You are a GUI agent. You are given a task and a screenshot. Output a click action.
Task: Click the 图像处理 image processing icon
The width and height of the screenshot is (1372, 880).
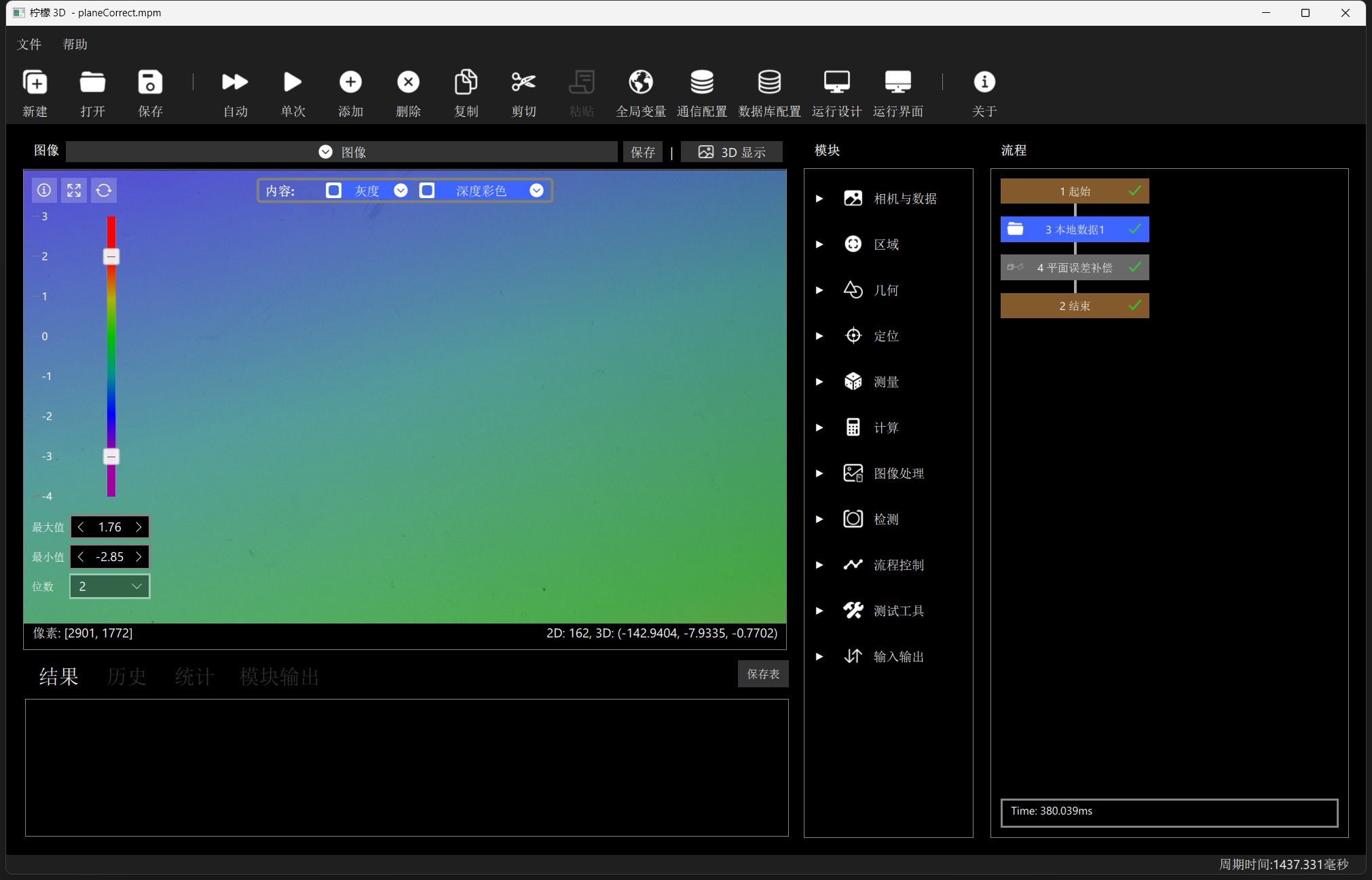[x=853, y=473]
